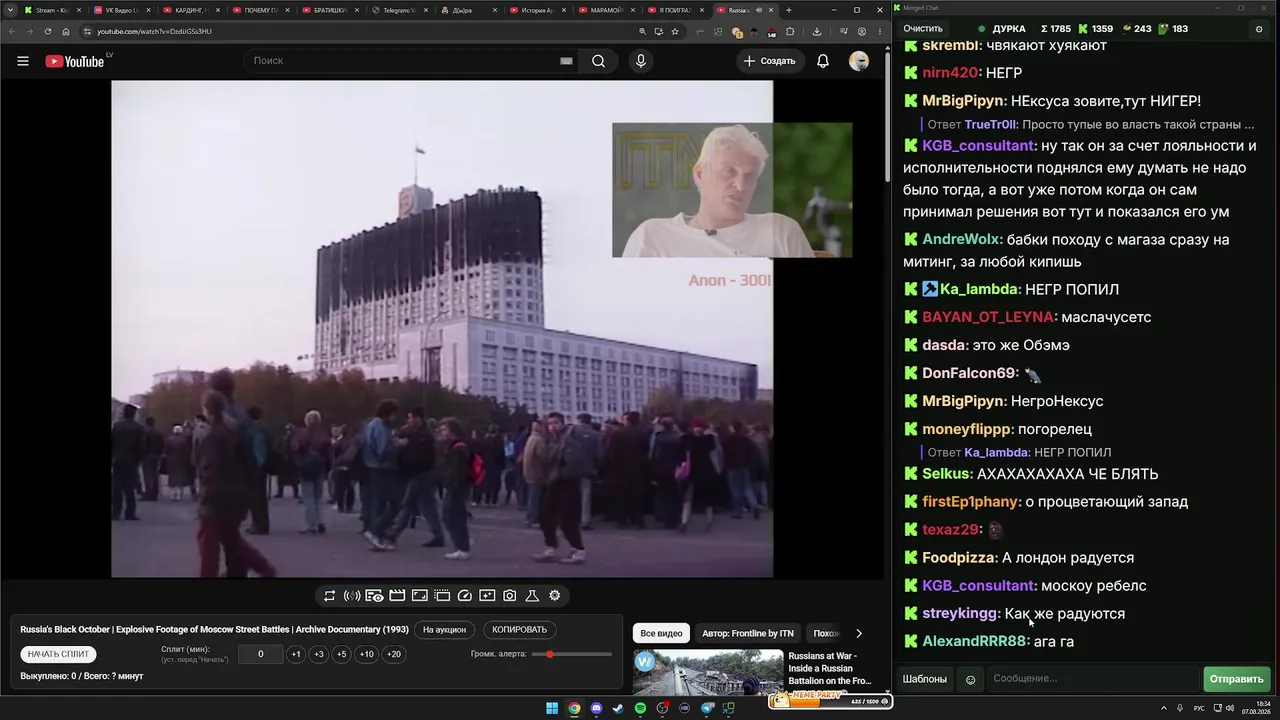Image resolution: width=1280 pixels, height=720 pixels.
Task: Adjust the Громк. алерта volume slider
Action: [x=572, y=654]
